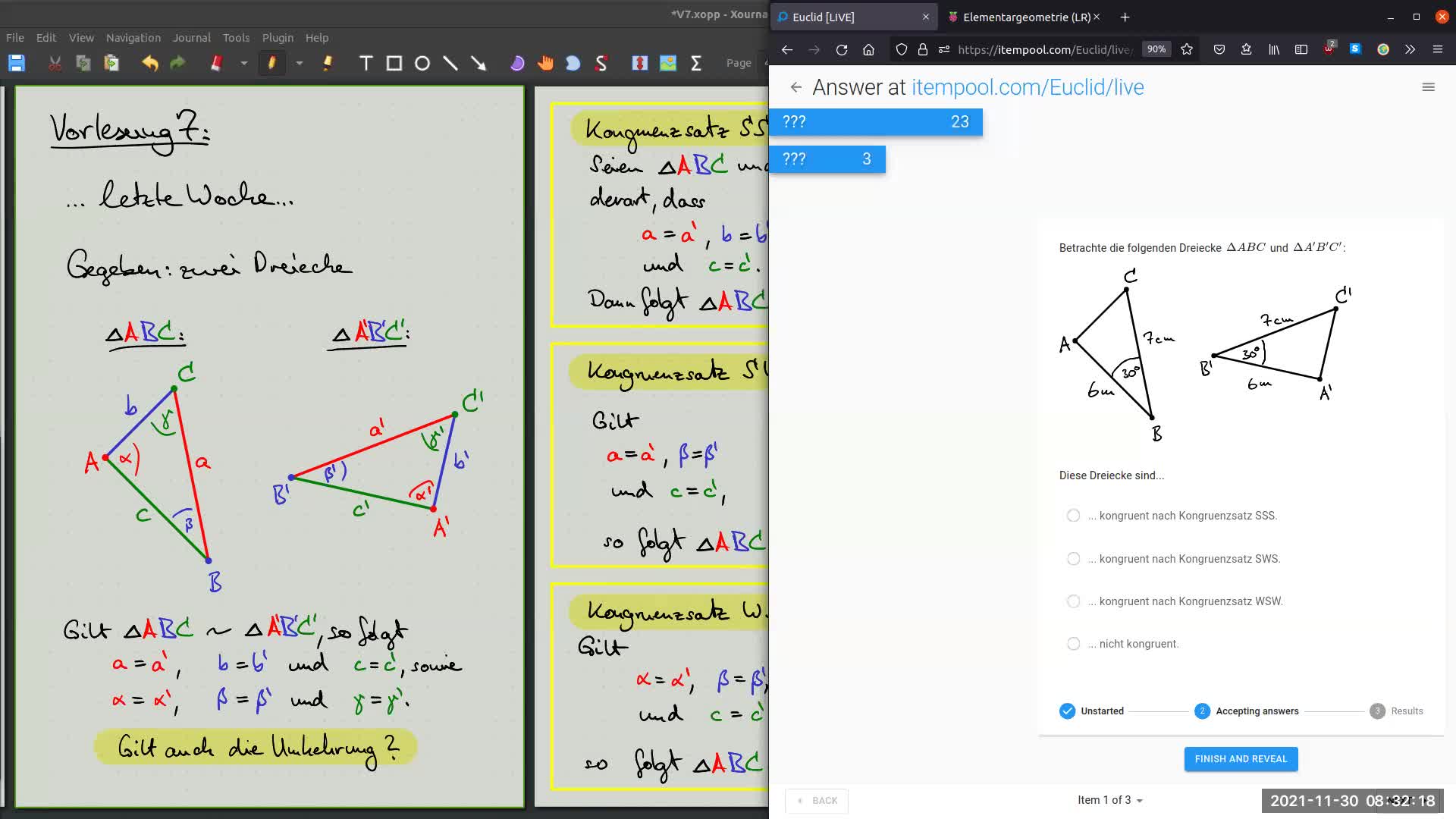Open the itempool.com/Euclid/live link
1456x819 pixels.
1028,87
